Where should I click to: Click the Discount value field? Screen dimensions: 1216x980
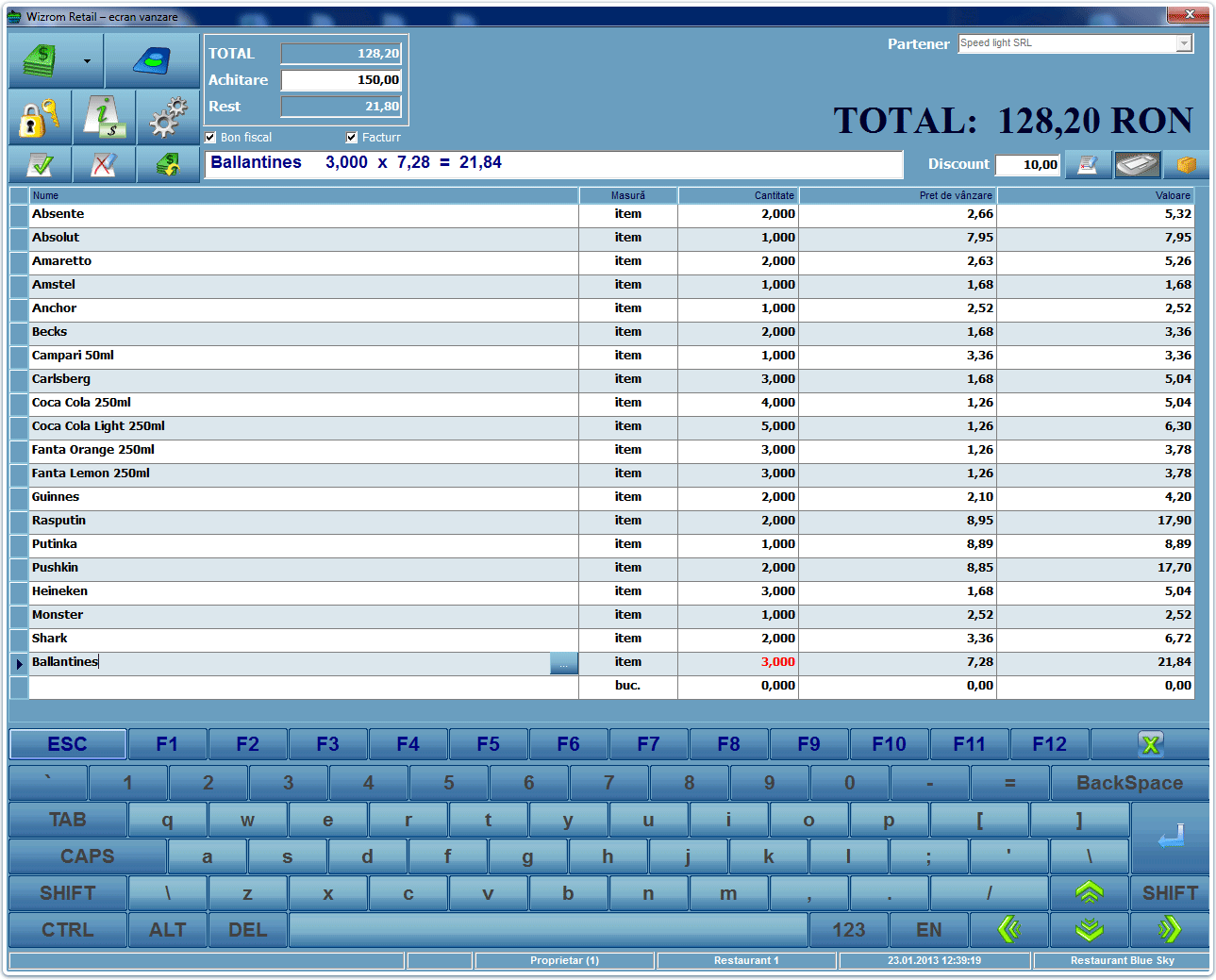(x=1028, y=165)
